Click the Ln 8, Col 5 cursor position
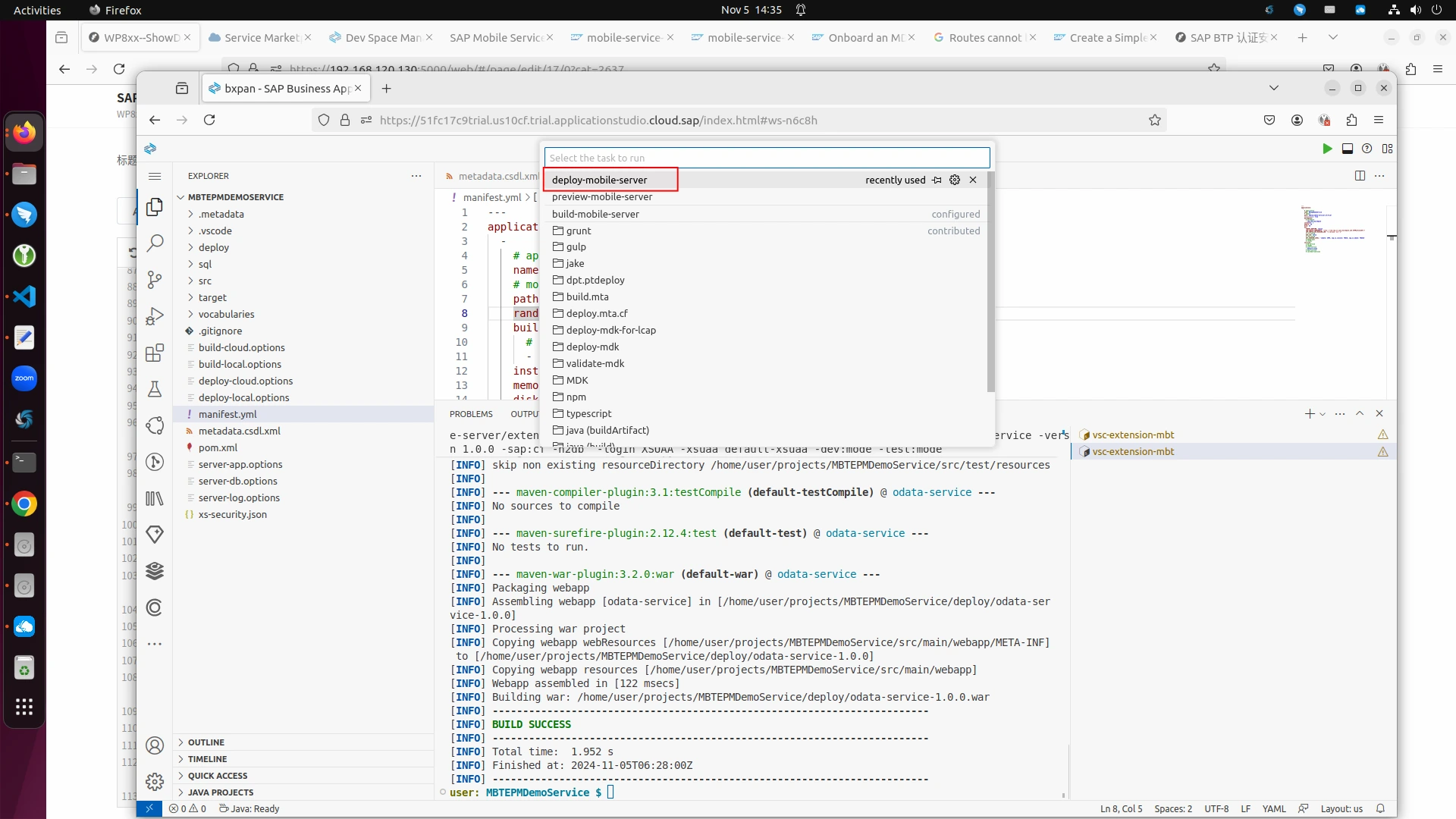 [1122, 808]
